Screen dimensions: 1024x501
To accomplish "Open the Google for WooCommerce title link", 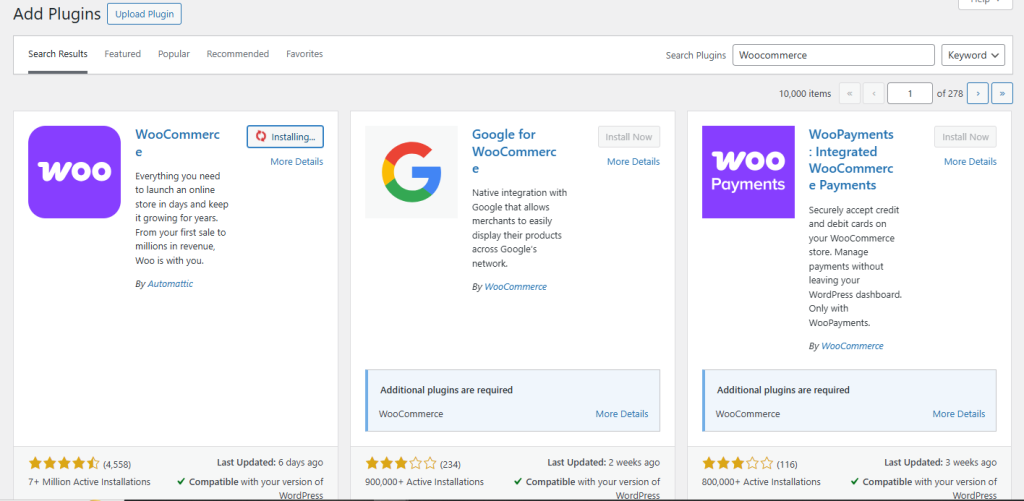I will pyautogui.click(x=515, y=152).
